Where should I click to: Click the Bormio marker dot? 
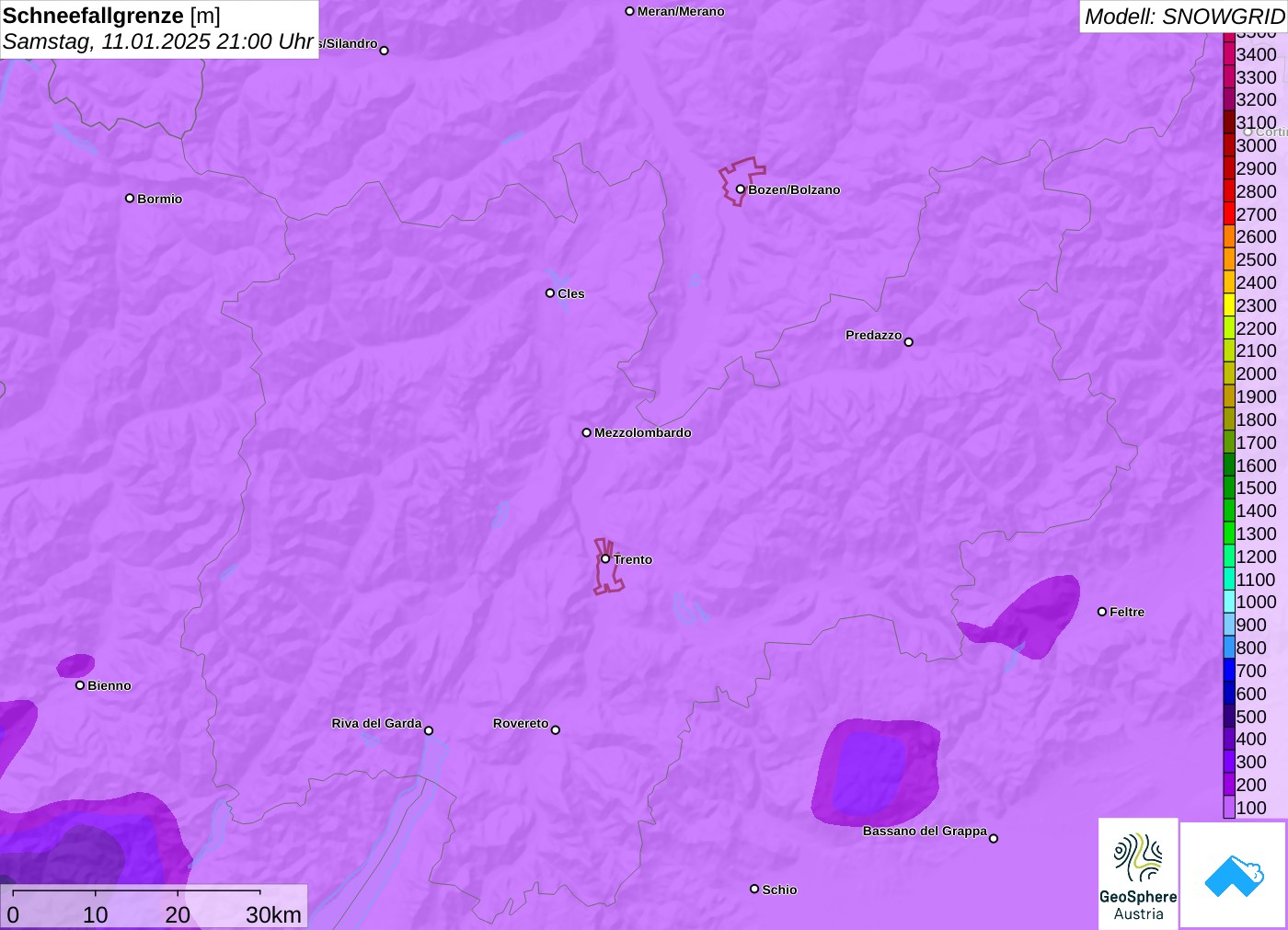click(x=130, y=198)
